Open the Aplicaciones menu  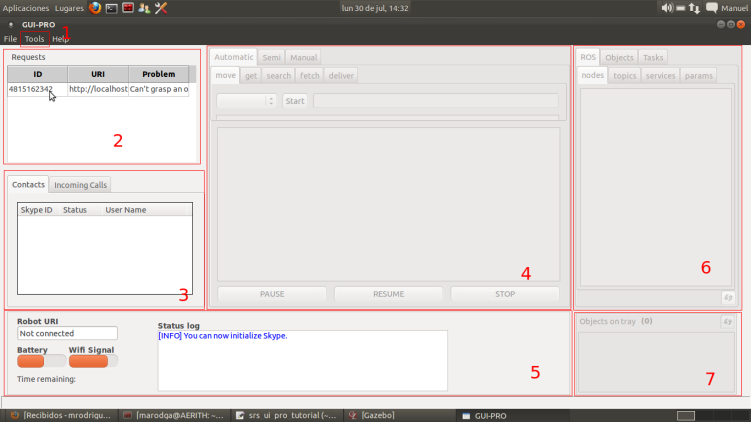pyautogui.click(x=26, y=7)
